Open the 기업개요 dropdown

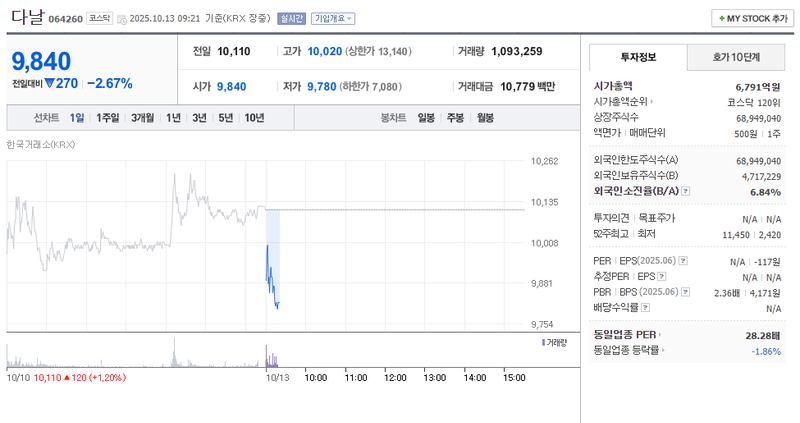tap(332, 18)
